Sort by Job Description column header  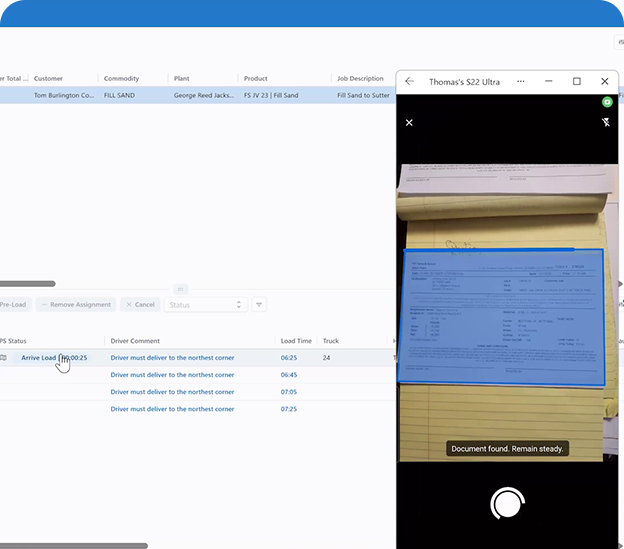click(x=360, y=78)
